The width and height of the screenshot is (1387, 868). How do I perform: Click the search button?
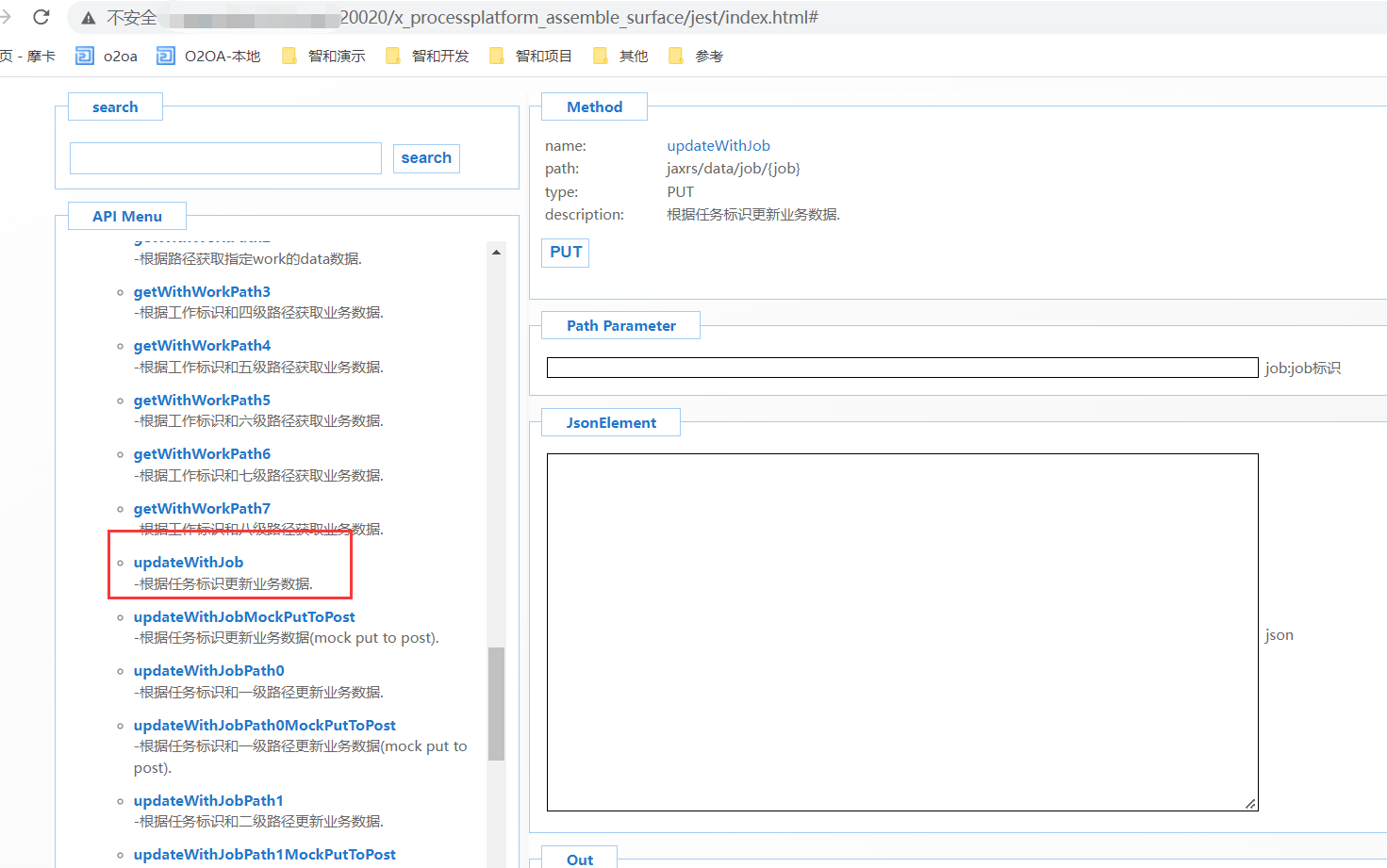pyautogui.click(x=426, y=158)
